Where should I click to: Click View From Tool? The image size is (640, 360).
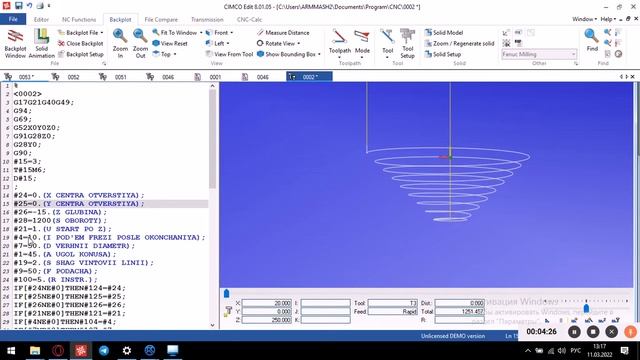[229, 54]
